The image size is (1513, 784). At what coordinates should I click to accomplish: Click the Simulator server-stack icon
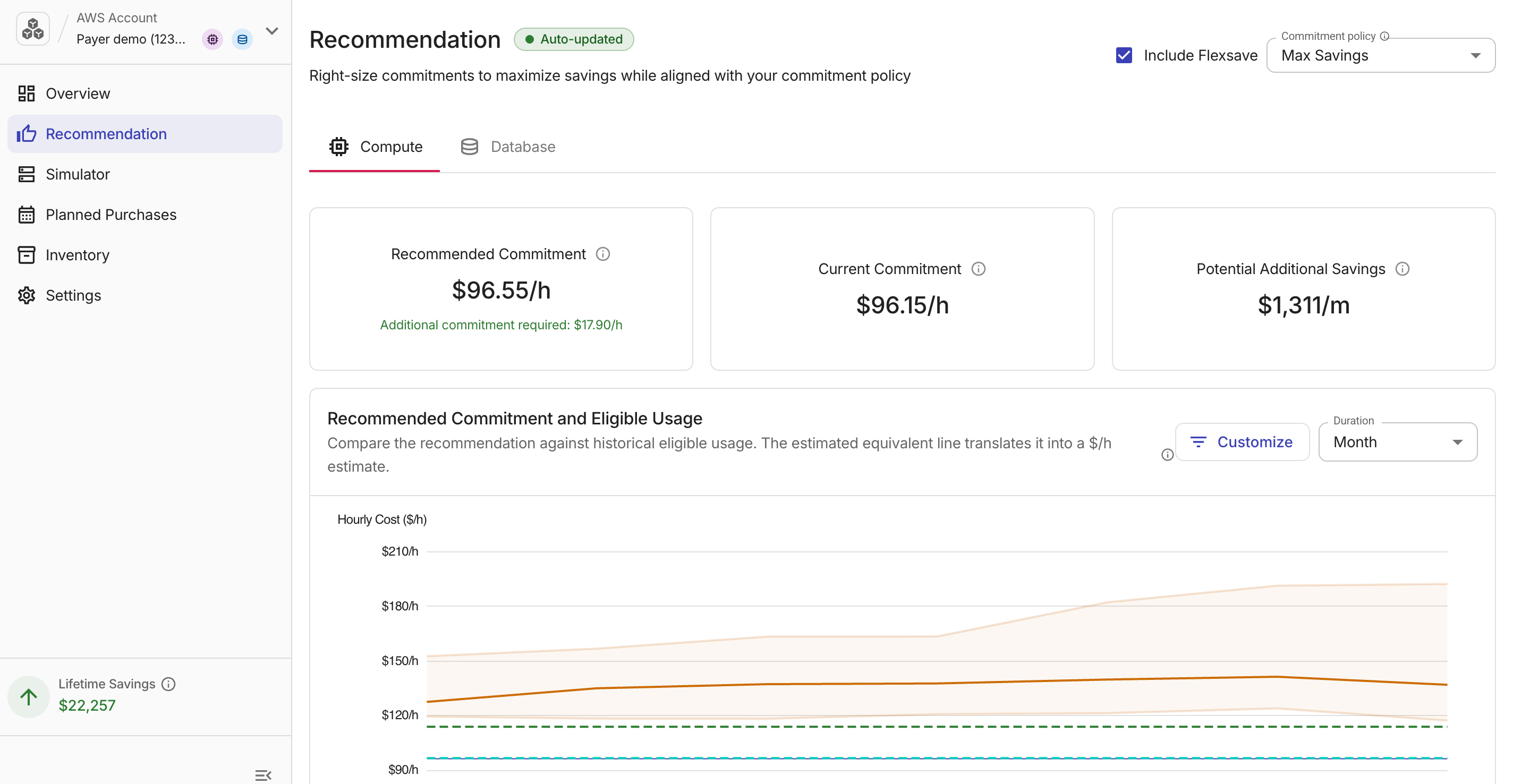pyautogui.click(x=27, y=174)
